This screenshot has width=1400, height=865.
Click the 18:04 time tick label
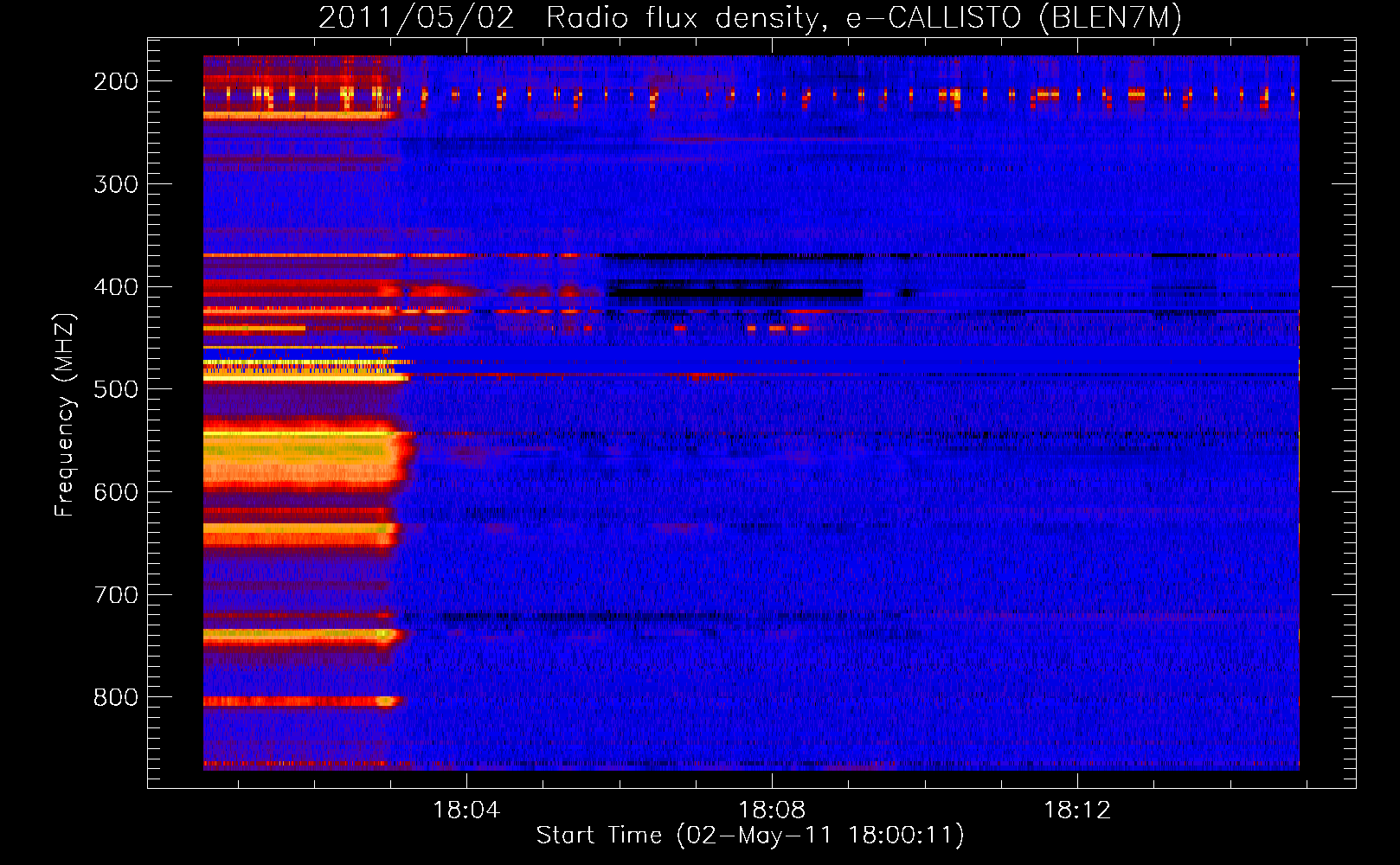click(x=466, y=811)
